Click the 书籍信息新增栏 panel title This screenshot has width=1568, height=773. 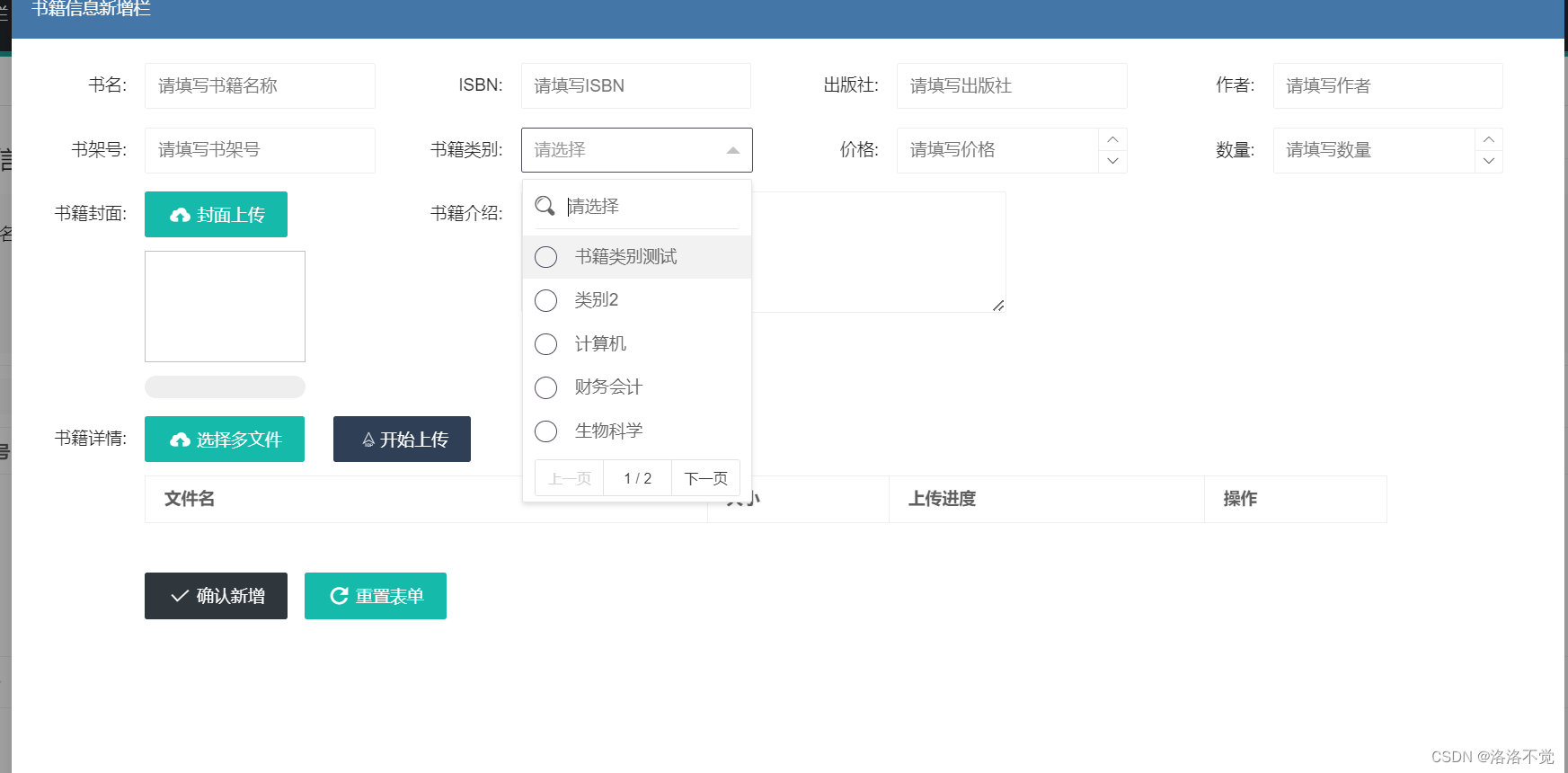[x=91, y=9]
